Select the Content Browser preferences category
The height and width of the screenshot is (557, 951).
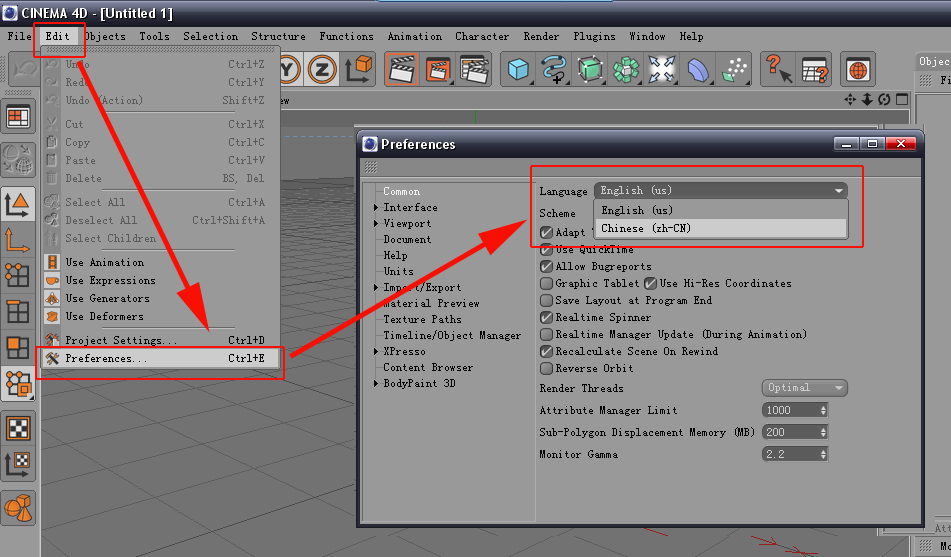(428, 367)
